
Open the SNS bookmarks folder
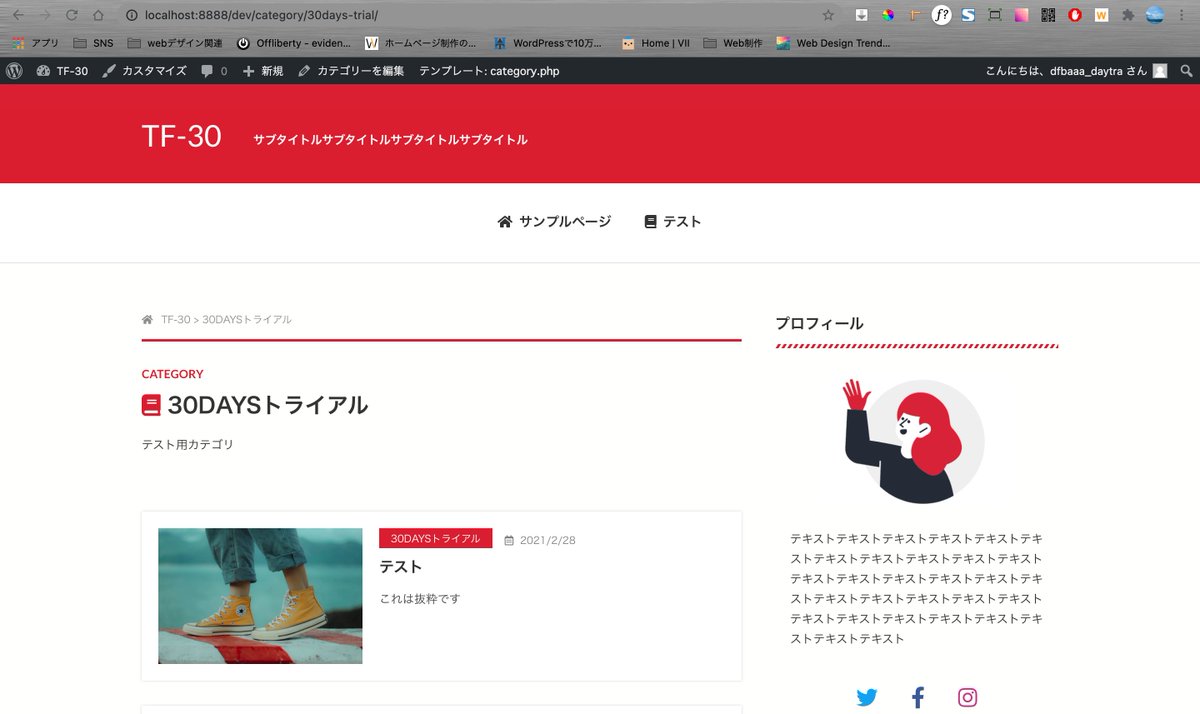coord(94,43)
